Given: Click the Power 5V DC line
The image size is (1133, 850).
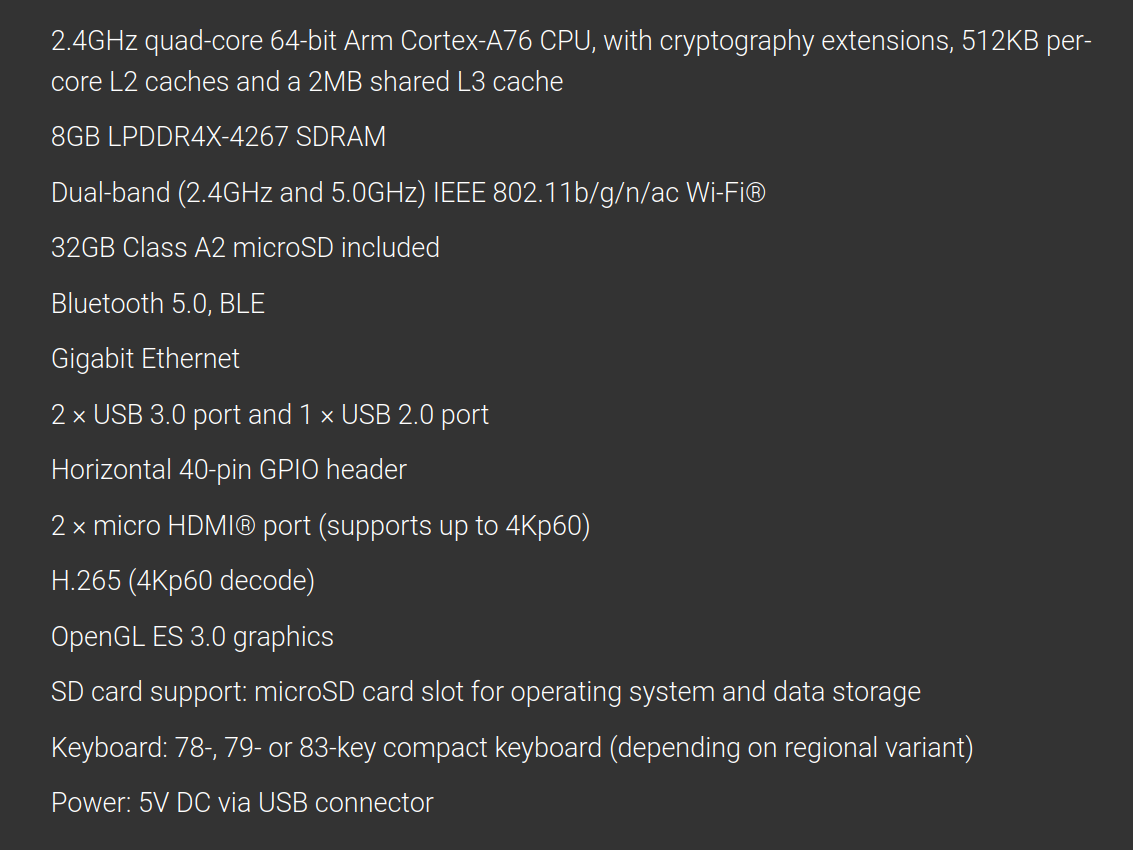Looking at the screenshot, I should [242, 803].
